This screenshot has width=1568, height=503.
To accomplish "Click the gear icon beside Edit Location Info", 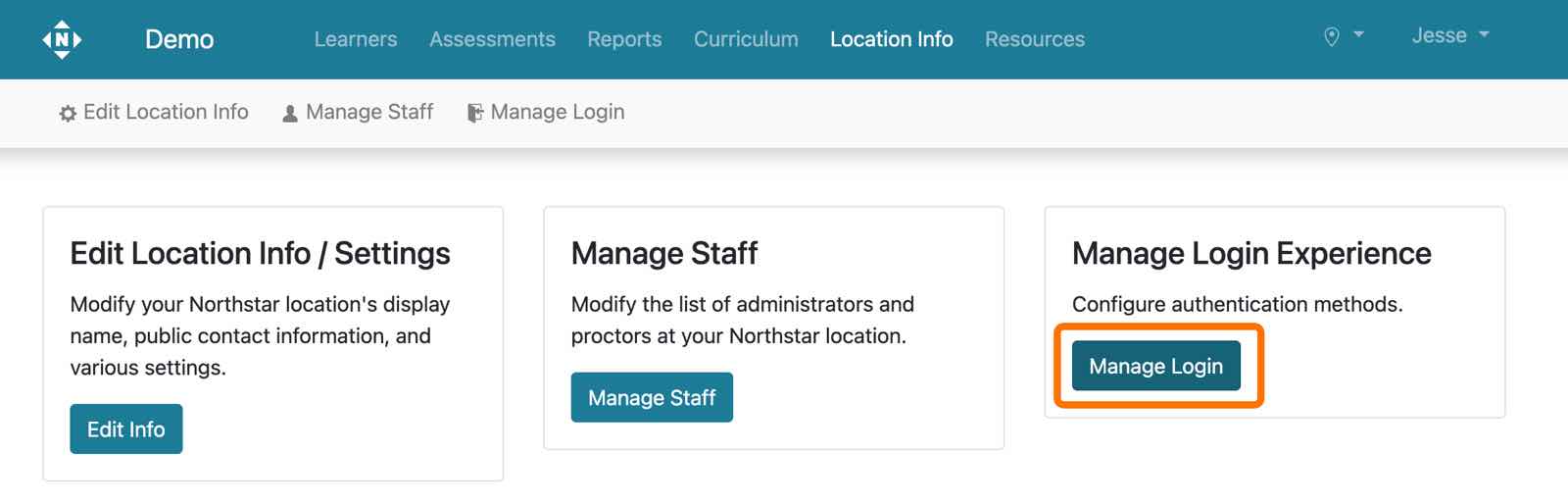I will coord(68,114).
